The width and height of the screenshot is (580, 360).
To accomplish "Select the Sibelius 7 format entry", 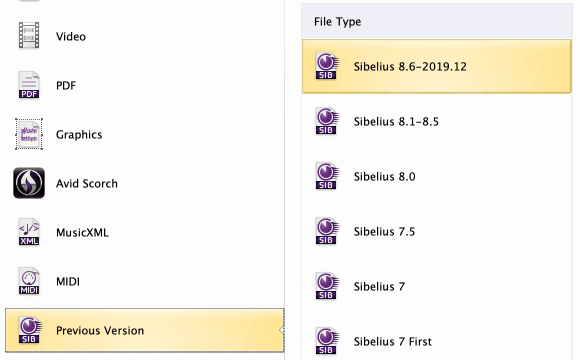I will [x=436, y=286].
